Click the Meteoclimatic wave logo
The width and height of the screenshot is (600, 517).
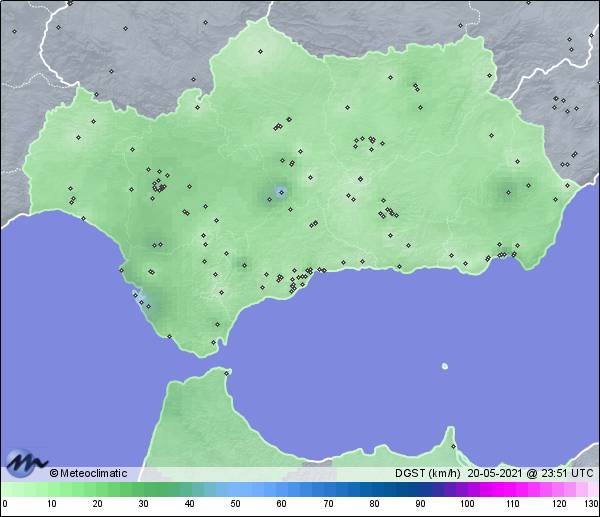26,463
